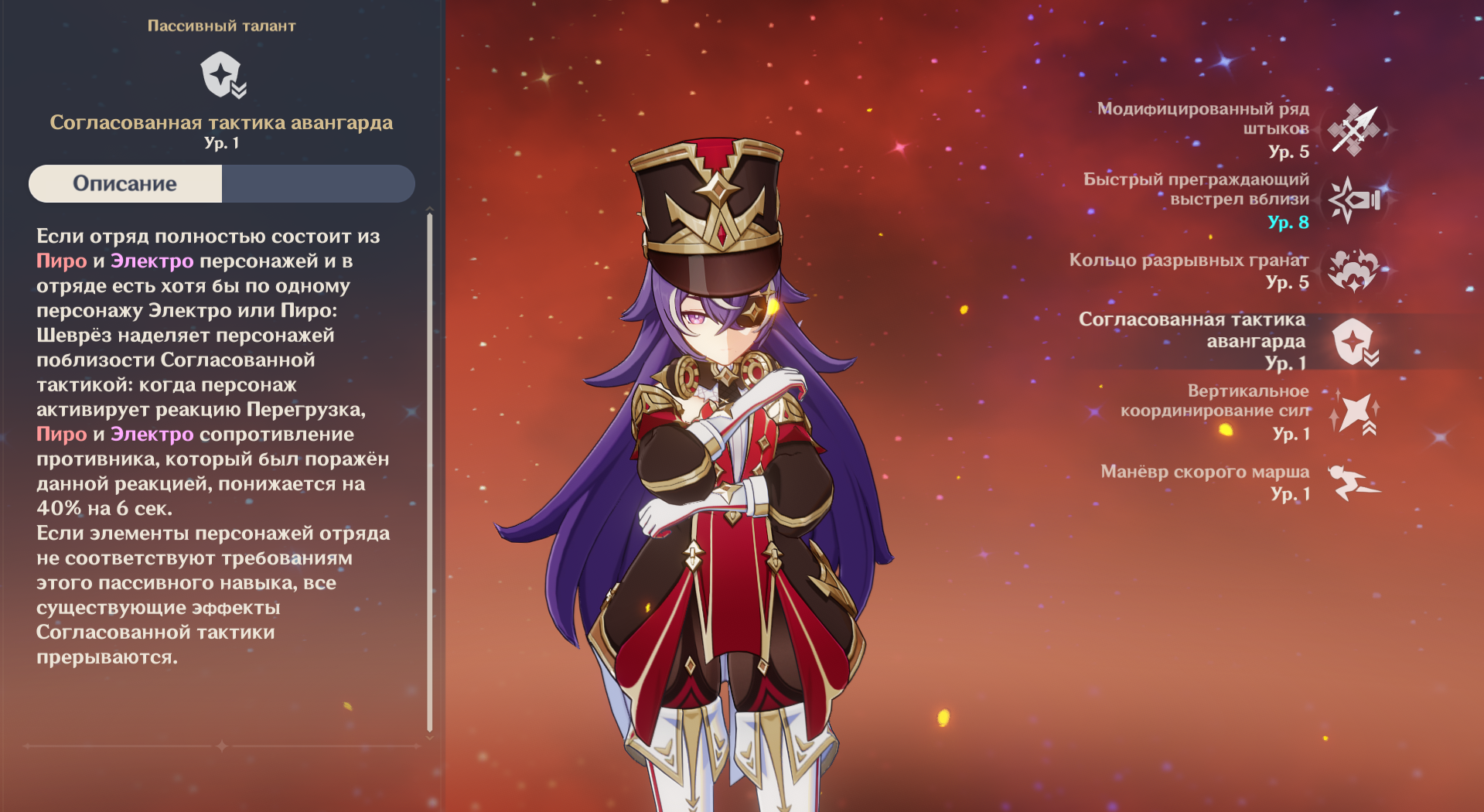Click the talent title Согласованная тактика авангарда heading
This screenshot has width=1484, height=812.
pyautogui.click(x=221, y=122)
